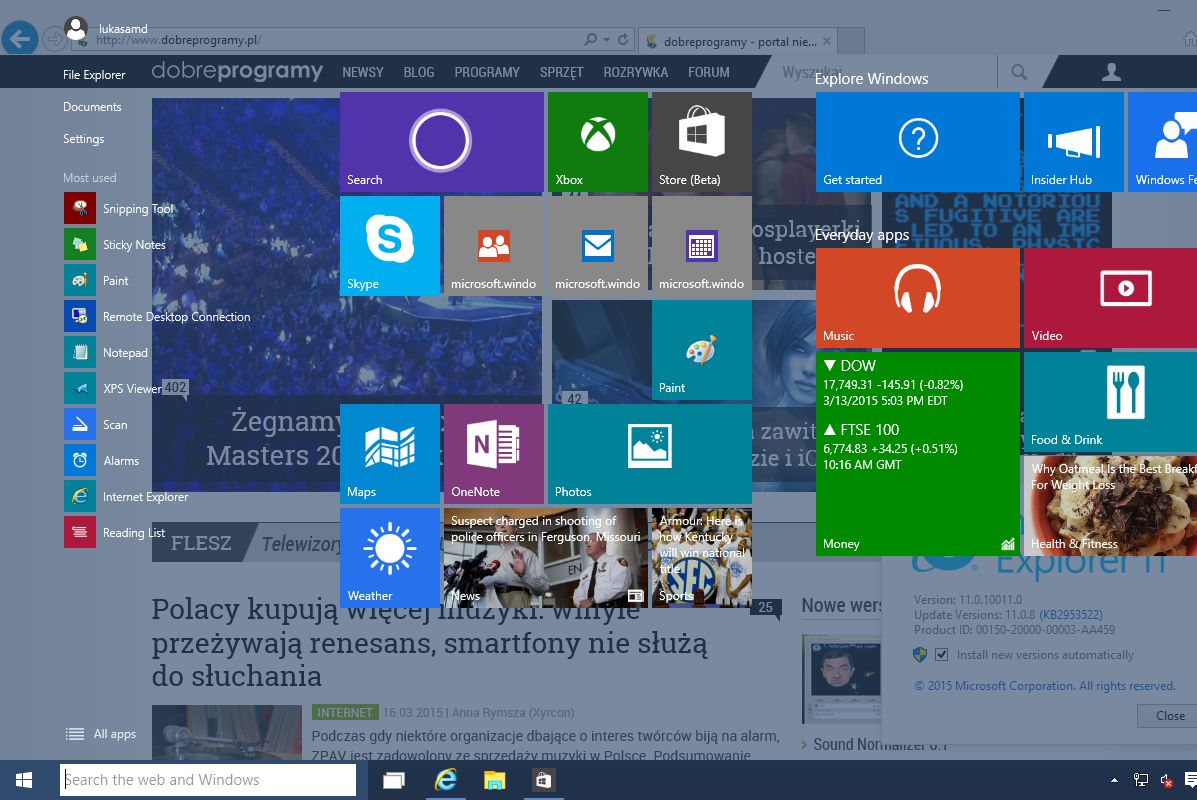Open the Maps tile
This screenshot has height=800, width=1197.
[389, 453]
